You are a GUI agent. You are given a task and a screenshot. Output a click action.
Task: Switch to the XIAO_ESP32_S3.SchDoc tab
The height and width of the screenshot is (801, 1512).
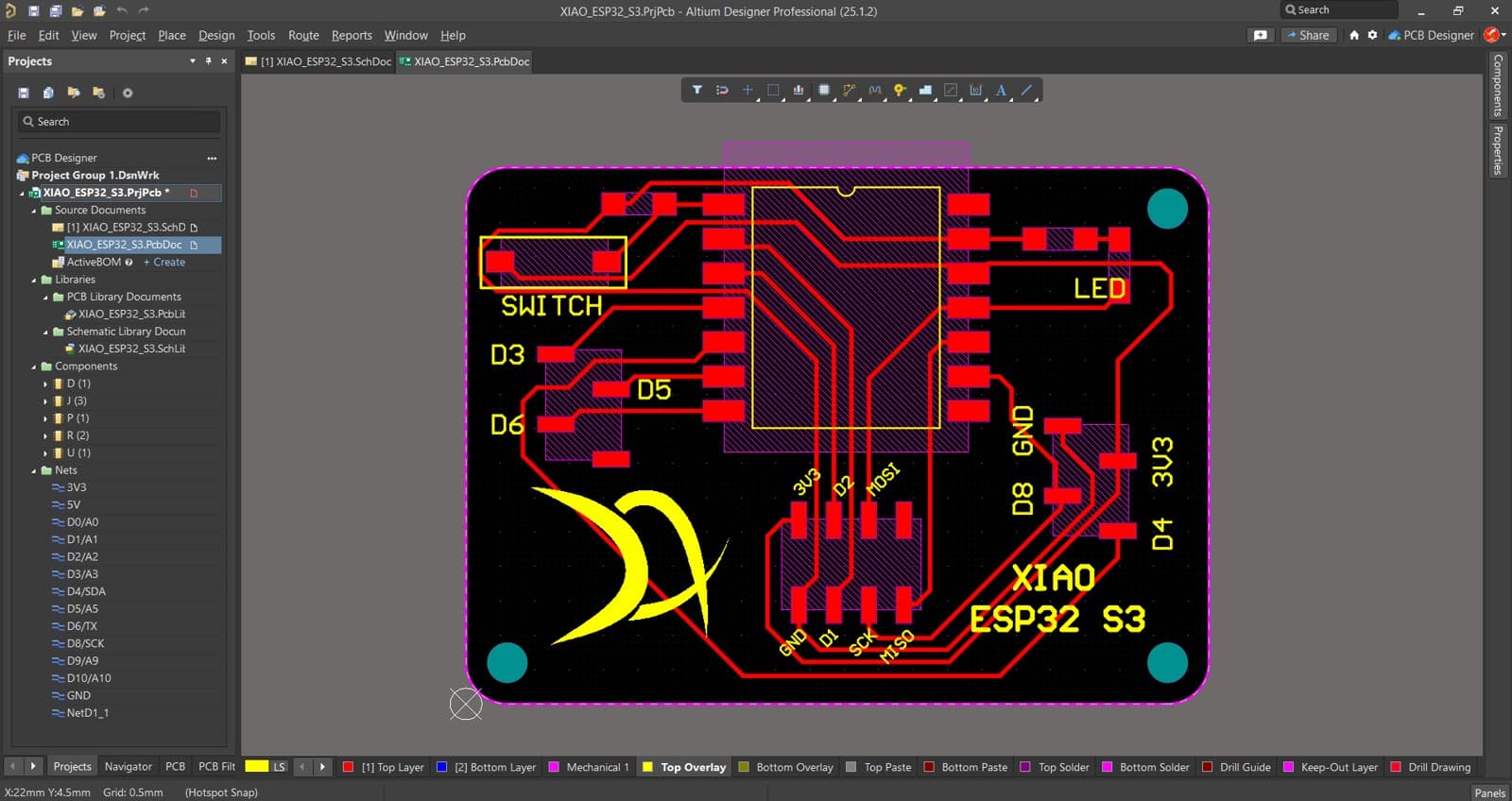click(318, 61)
